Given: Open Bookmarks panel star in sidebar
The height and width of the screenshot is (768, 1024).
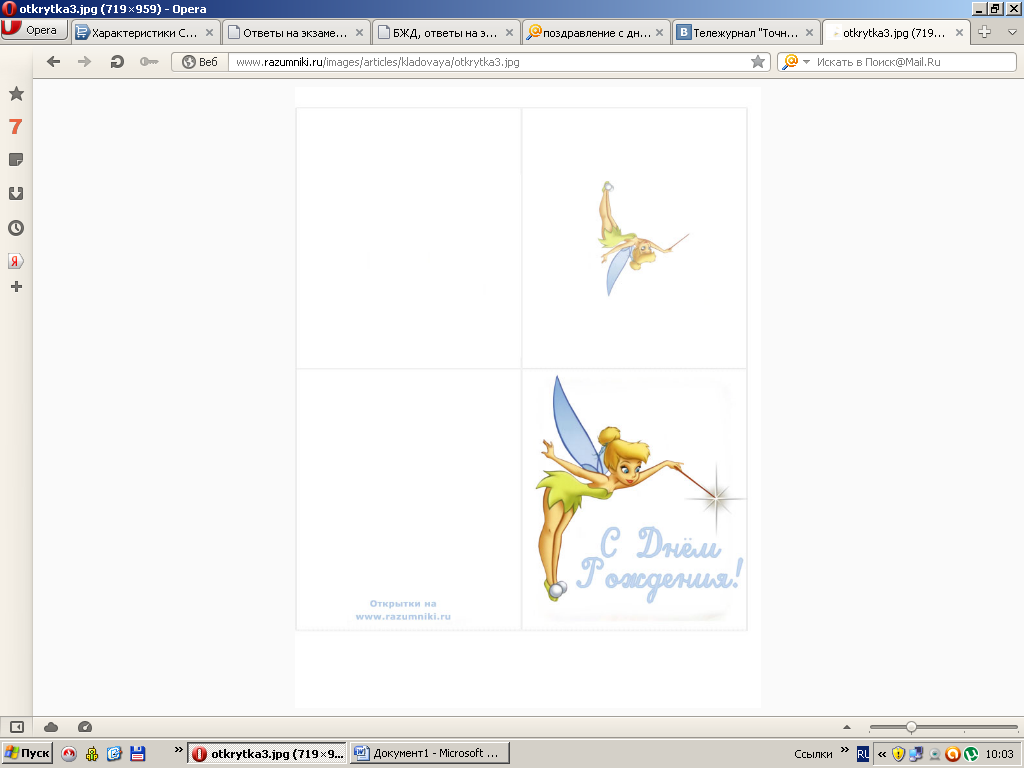Looking at the screenshot, I should tap(16, 94).
